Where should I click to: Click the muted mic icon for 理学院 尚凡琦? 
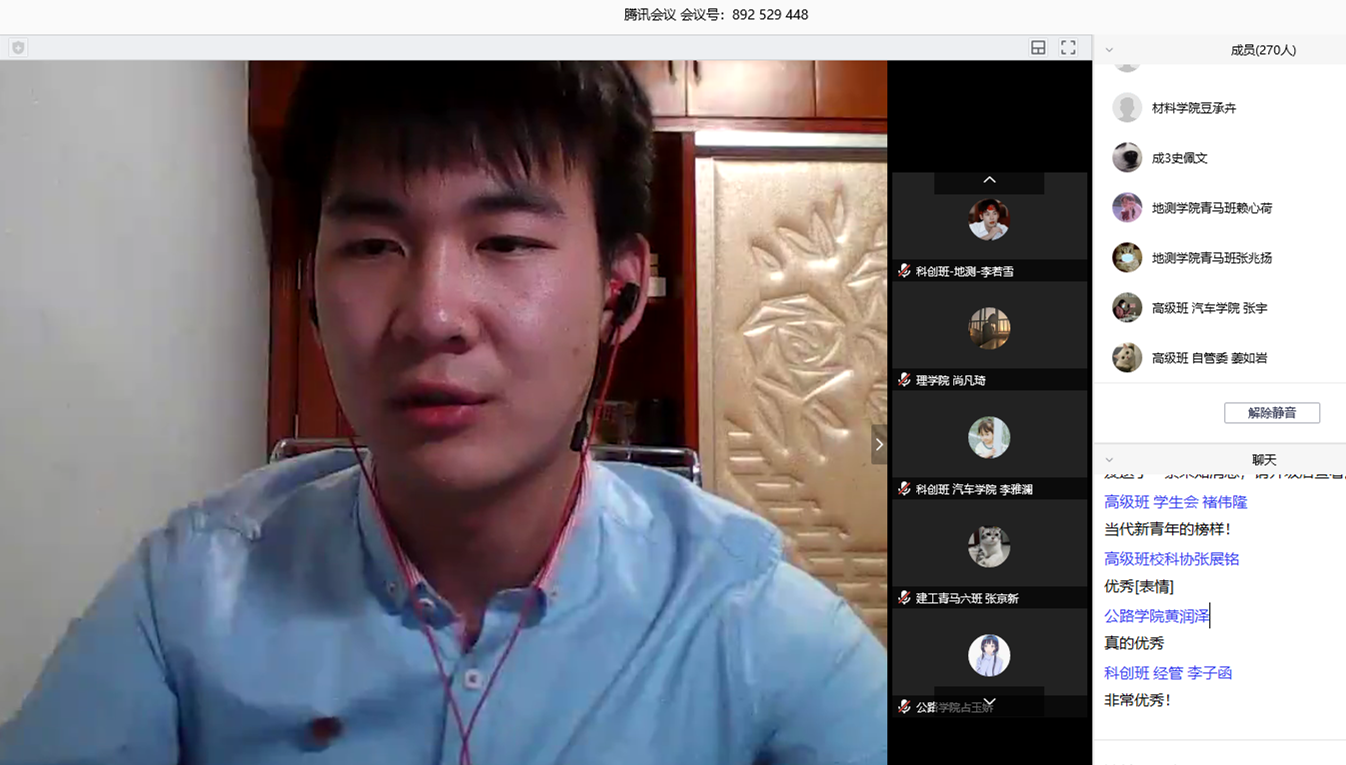pos(904,380)
